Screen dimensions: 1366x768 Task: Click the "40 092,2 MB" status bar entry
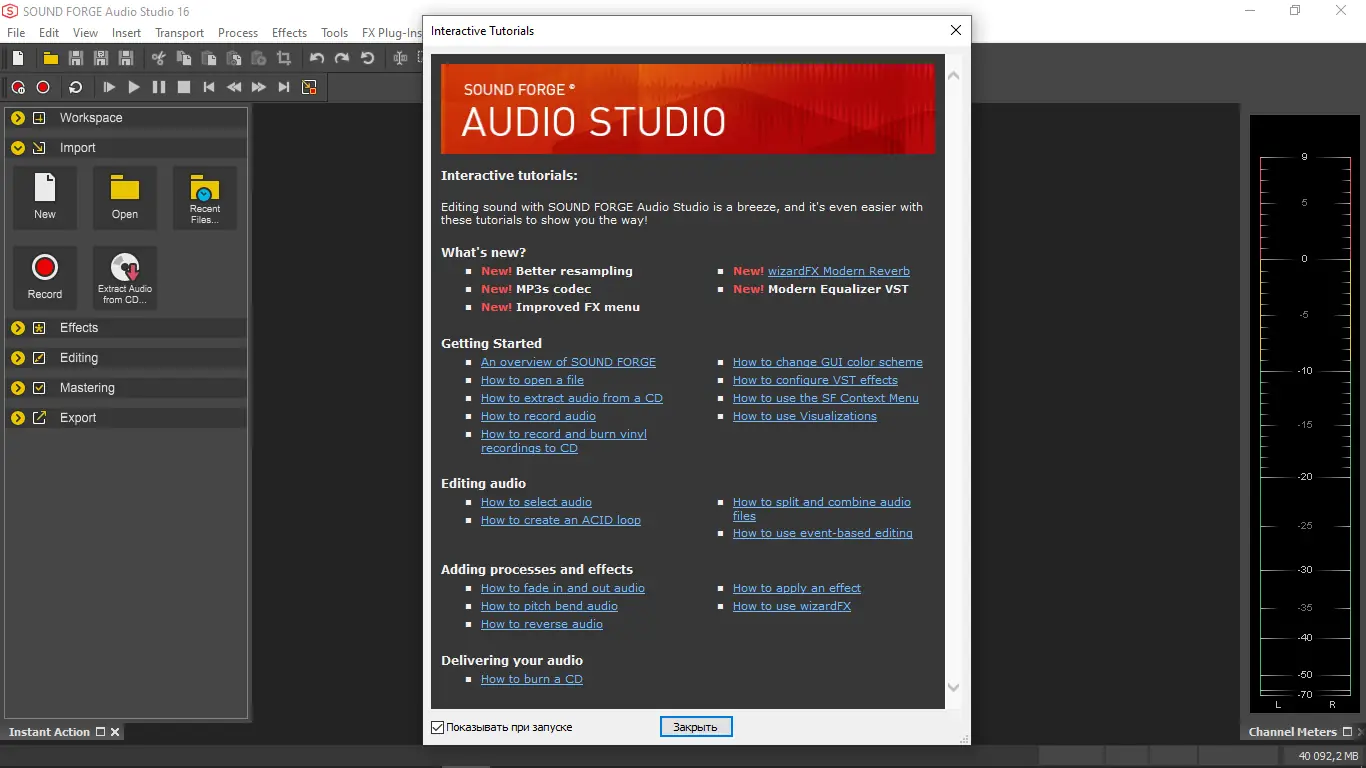point(1328,756)
